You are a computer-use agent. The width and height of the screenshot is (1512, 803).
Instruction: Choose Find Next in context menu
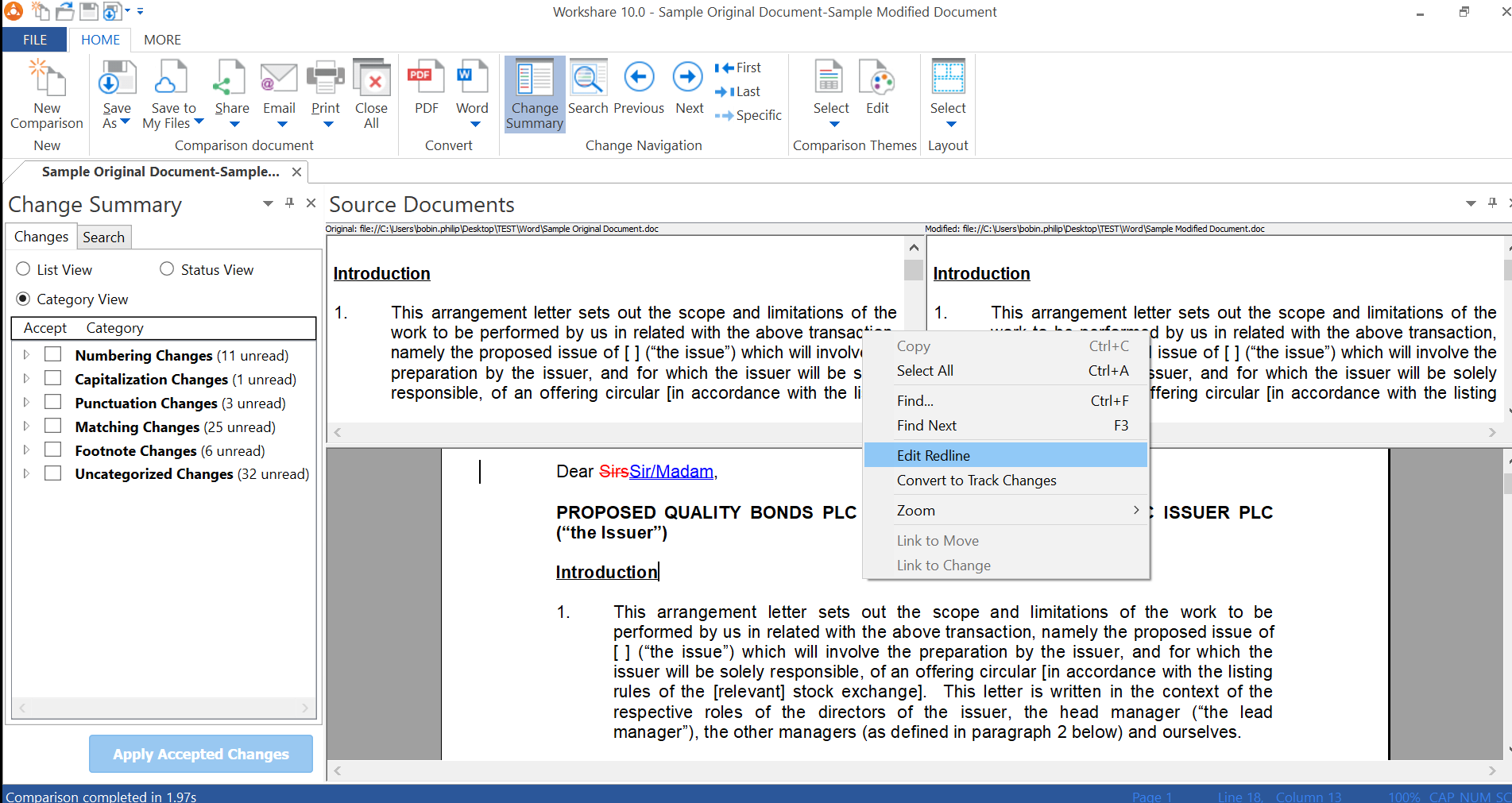click(1005, 426)
